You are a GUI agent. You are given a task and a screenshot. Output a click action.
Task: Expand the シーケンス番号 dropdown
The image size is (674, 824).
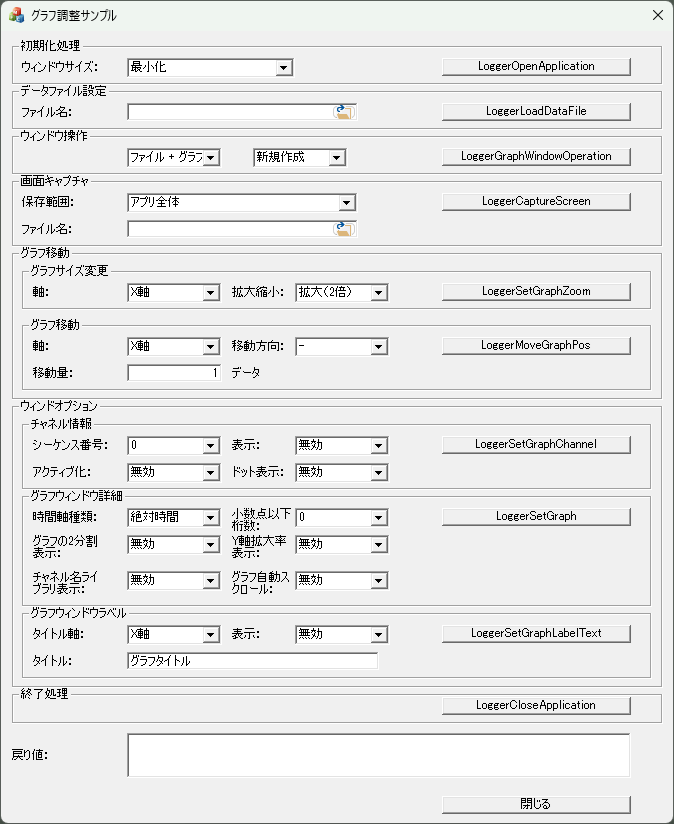point(210,446)
